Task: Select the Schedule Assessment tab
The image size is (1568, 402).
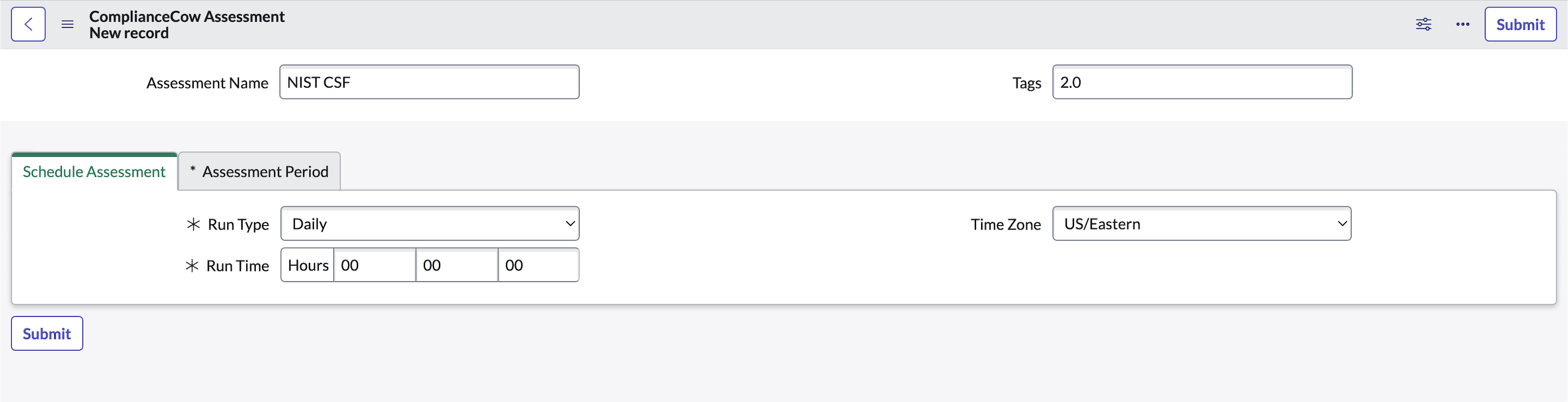Action: pyautogui.click(x=94, y=171)
